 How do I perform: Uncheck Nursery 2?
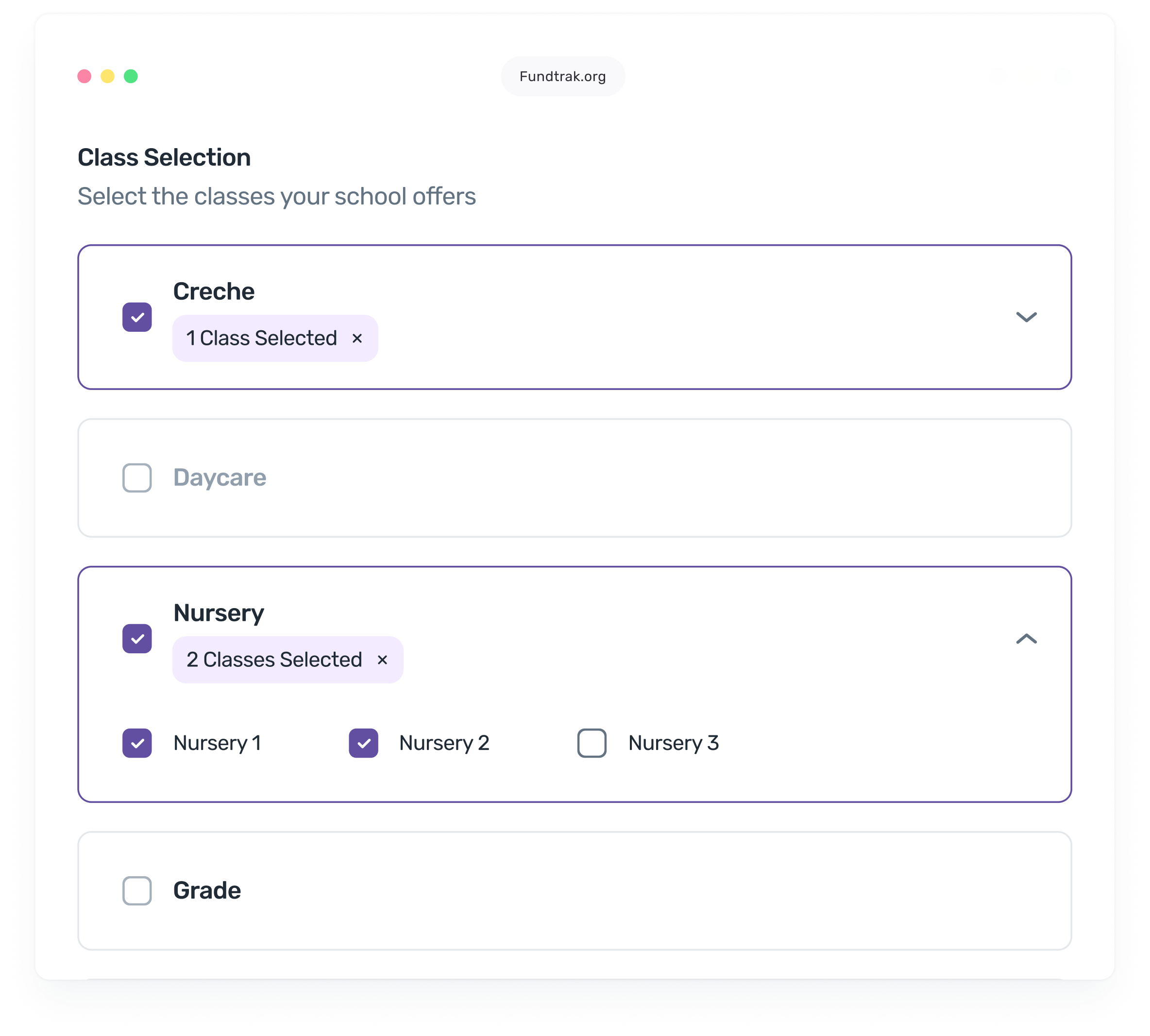364,743
